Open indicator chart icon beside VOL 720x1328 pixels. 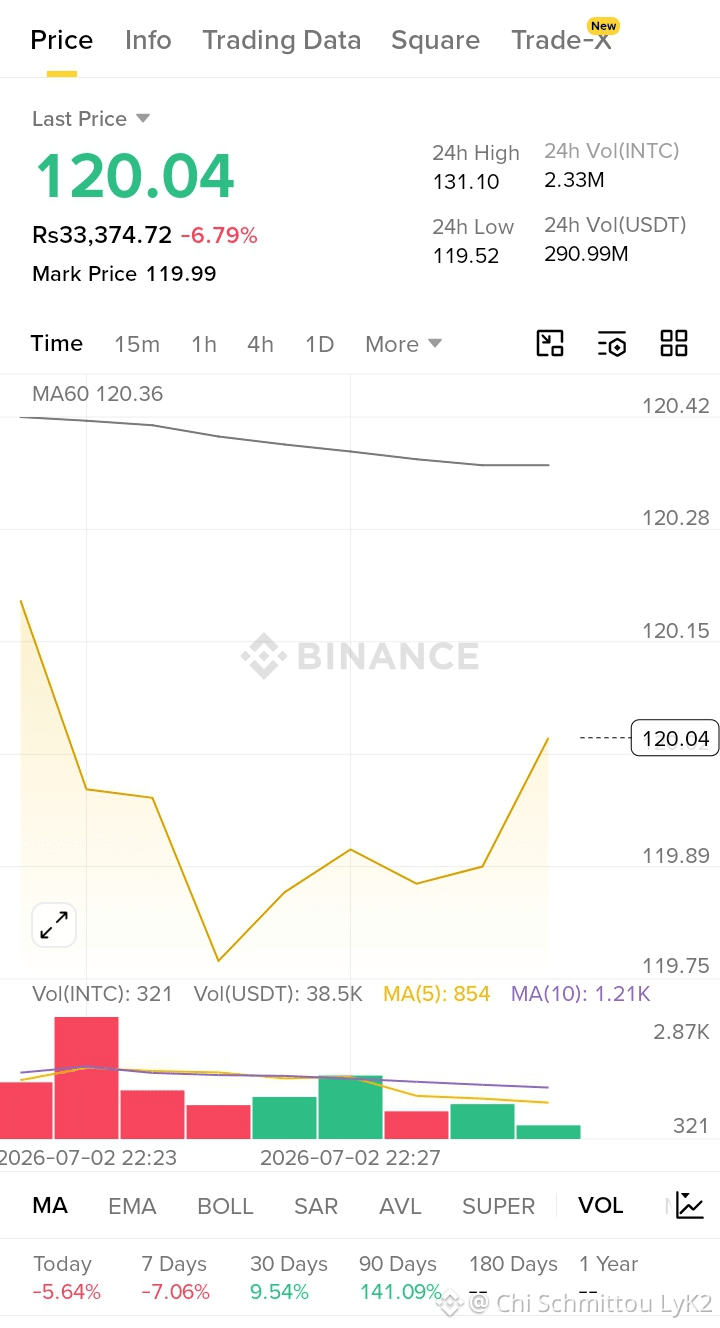[690, 1205]
